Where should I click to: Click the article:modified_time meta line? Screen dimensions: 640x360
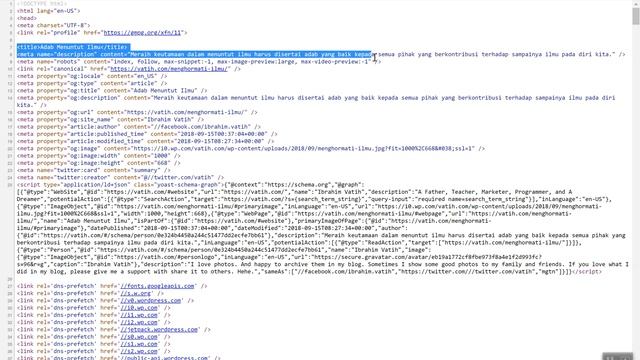[145, 141]
